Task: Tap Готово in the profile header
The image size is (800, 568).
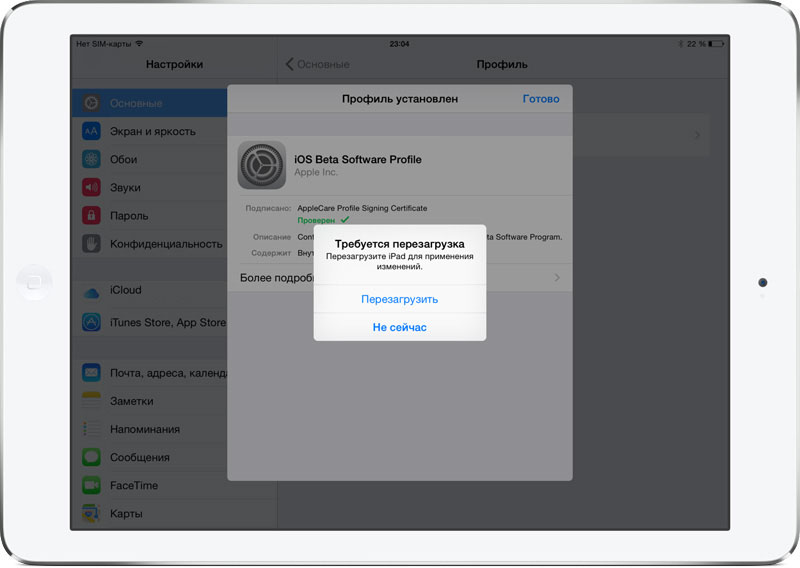Action: tap(540, 99)
